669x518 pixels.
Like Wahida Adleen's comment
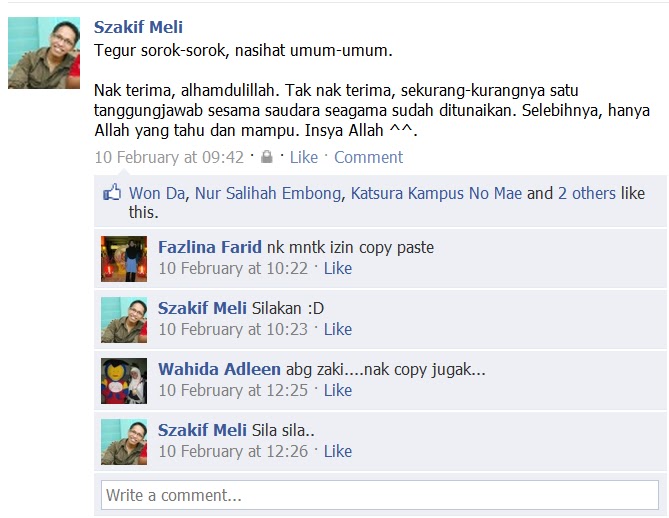point(337,390)
